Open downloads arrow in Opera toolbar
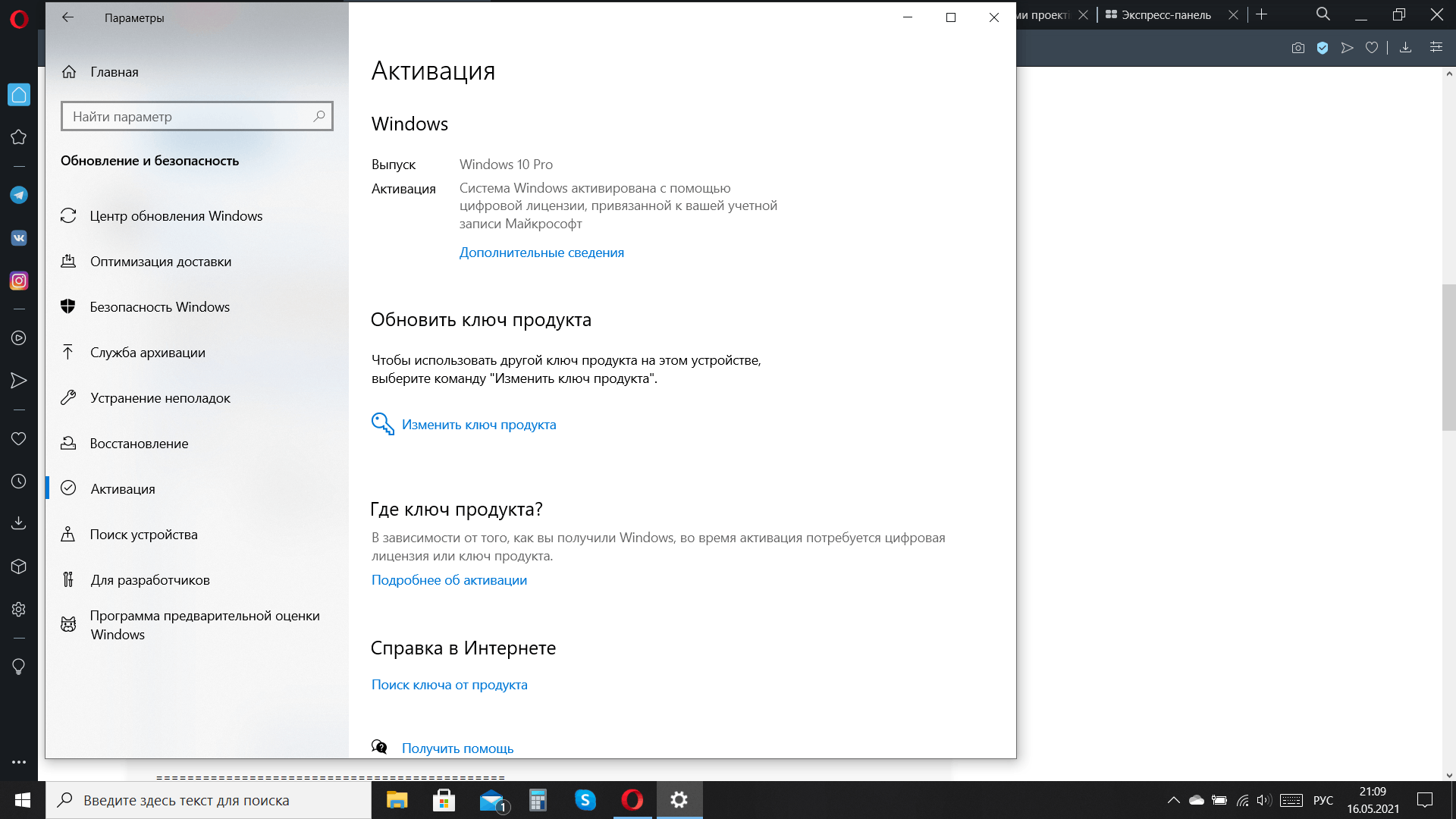 pos(1405,48)
